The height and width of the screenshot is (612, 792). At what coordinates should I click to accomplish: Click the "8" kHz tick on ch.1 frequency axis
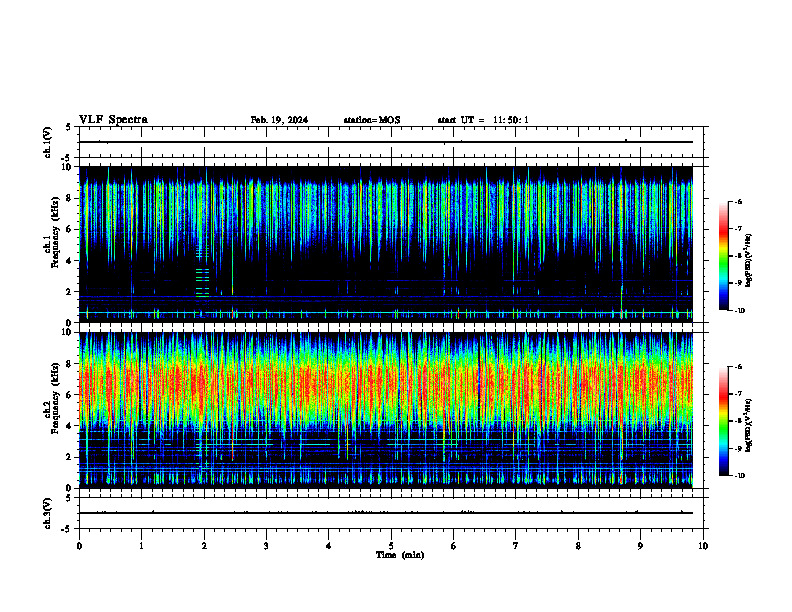[69, 198]
